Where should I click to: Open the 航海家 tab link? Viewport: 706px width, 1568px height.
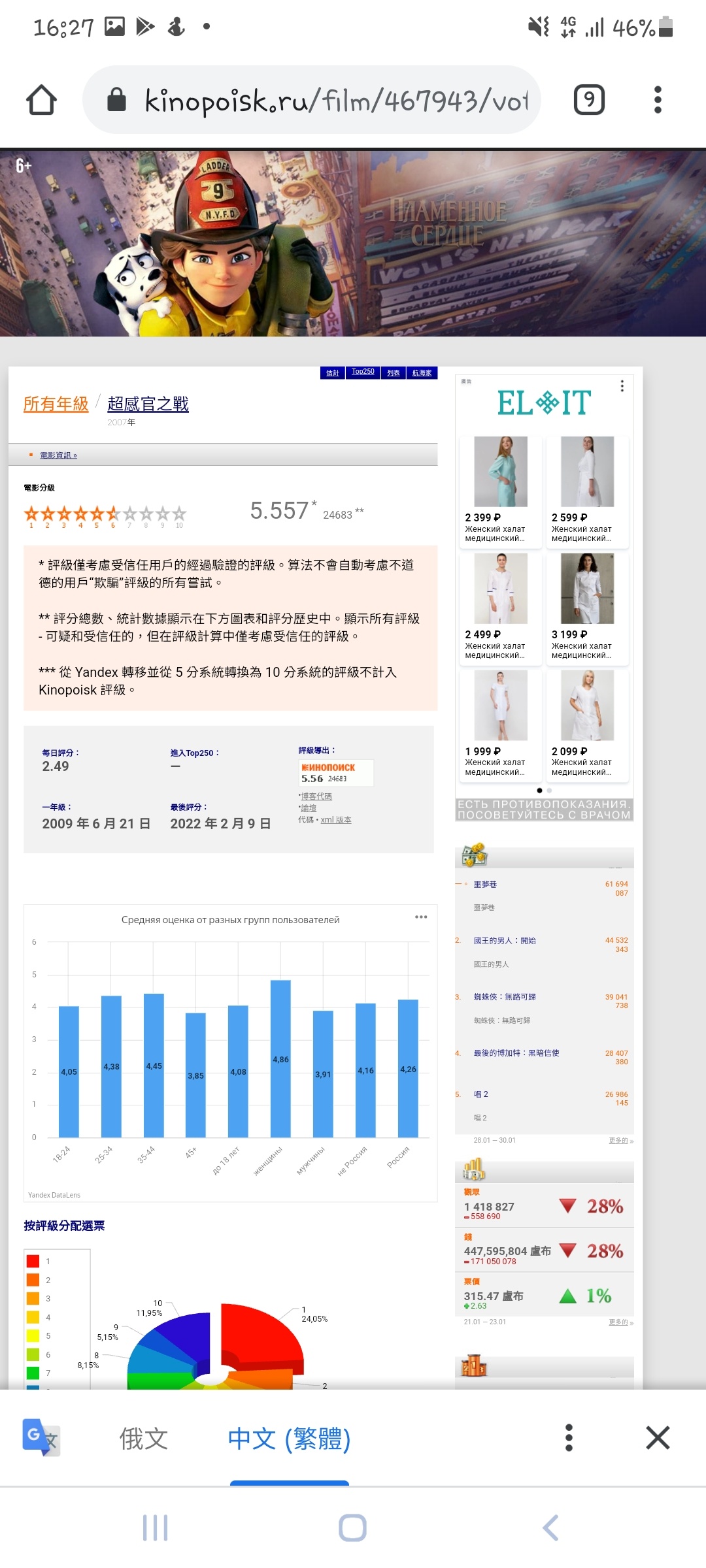click(x=422, y=372)
